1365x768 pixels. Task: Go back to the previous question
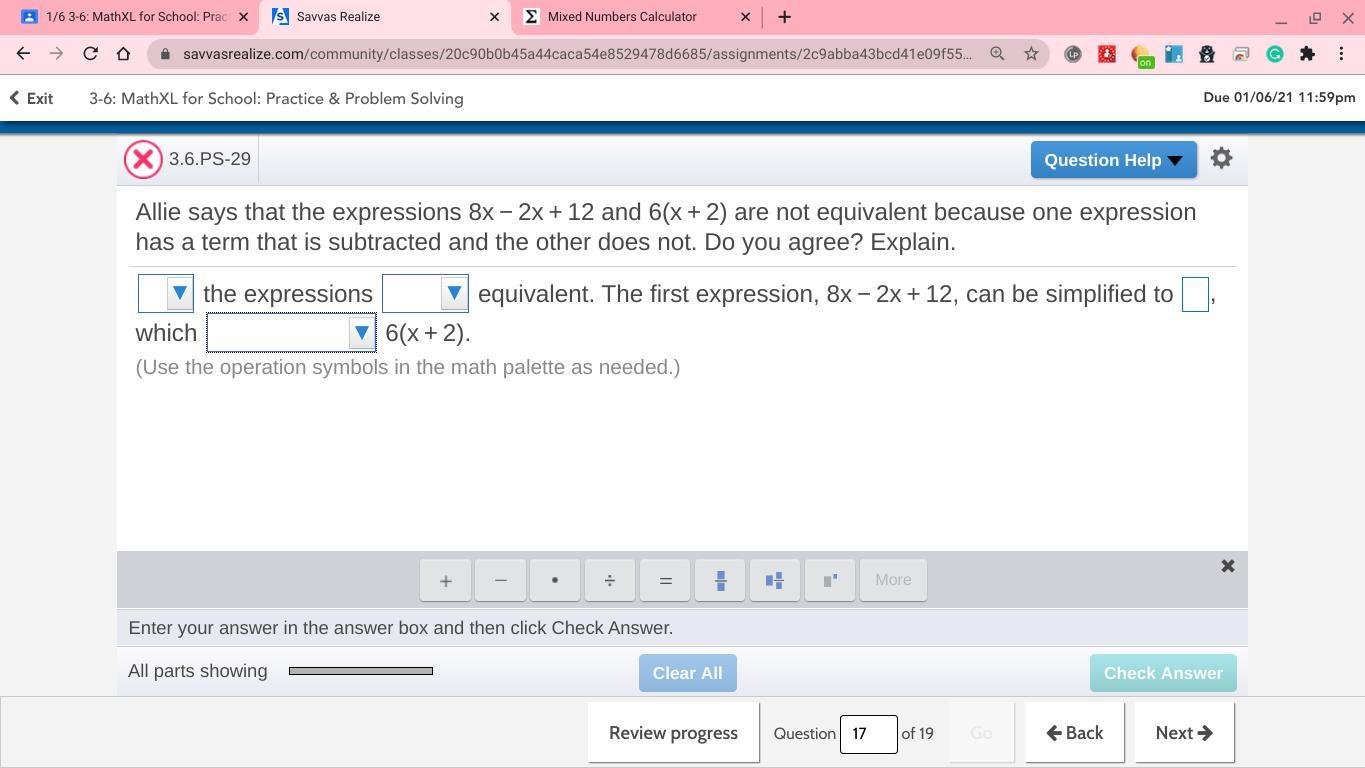(1074, 733)
